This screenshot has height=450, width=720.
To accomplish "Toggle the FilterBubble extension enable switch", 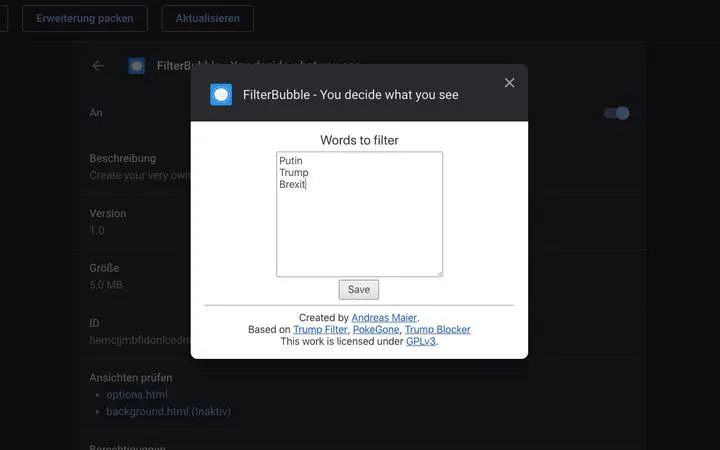I will tap(617, 113).
